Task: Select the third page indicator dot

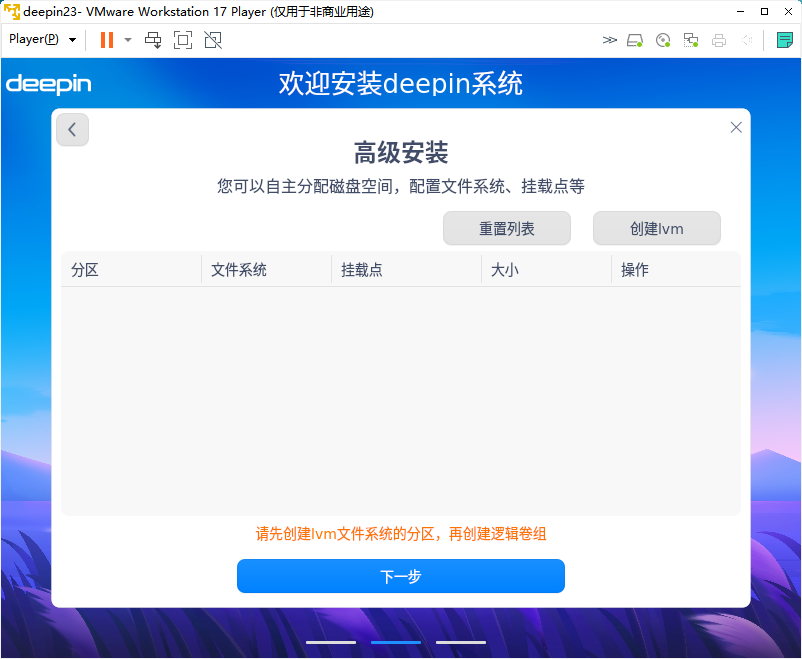Action: [460, 642]
